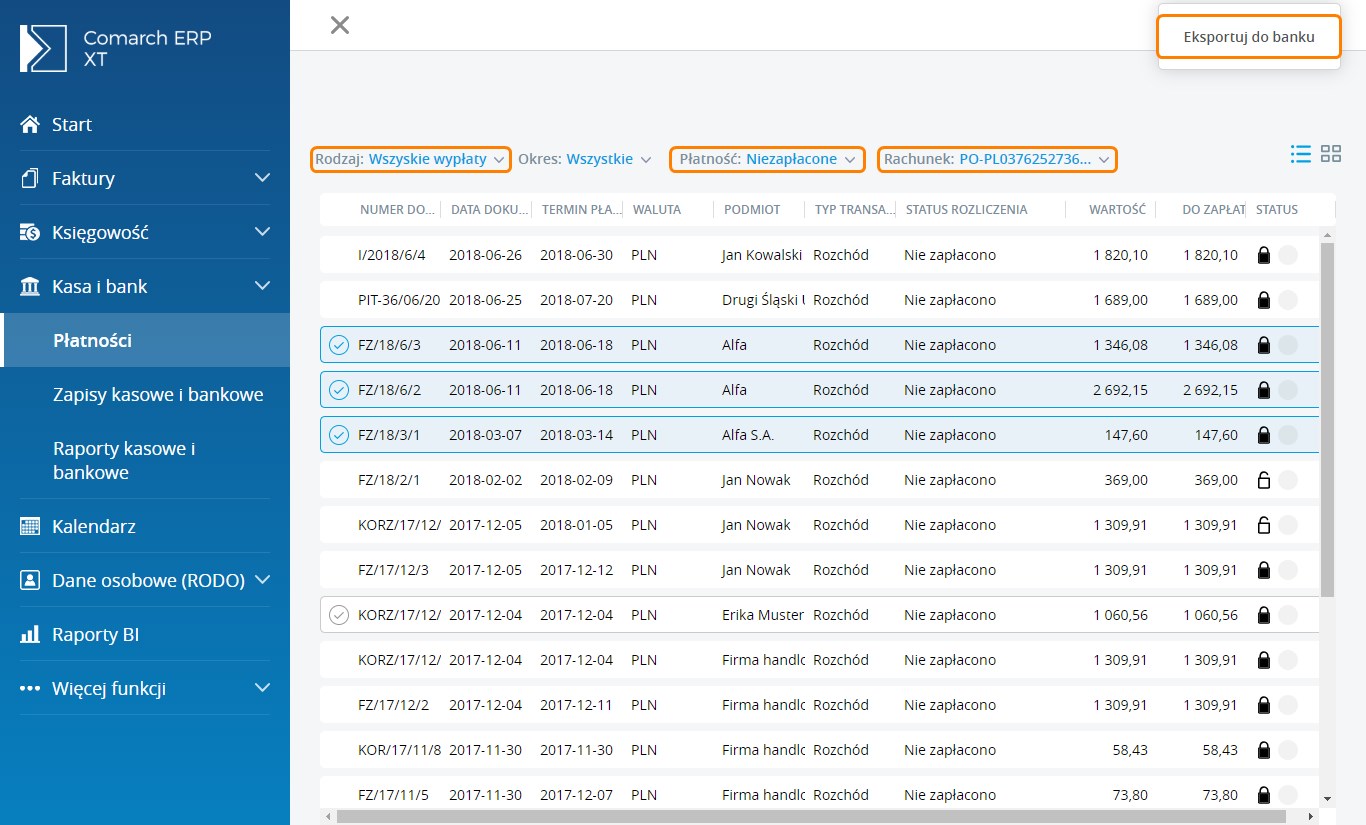The width and height of the screenshot is (1366, 825).
Task: Sort by the TERMIN PŁA... column header
Action: (580, 210)
